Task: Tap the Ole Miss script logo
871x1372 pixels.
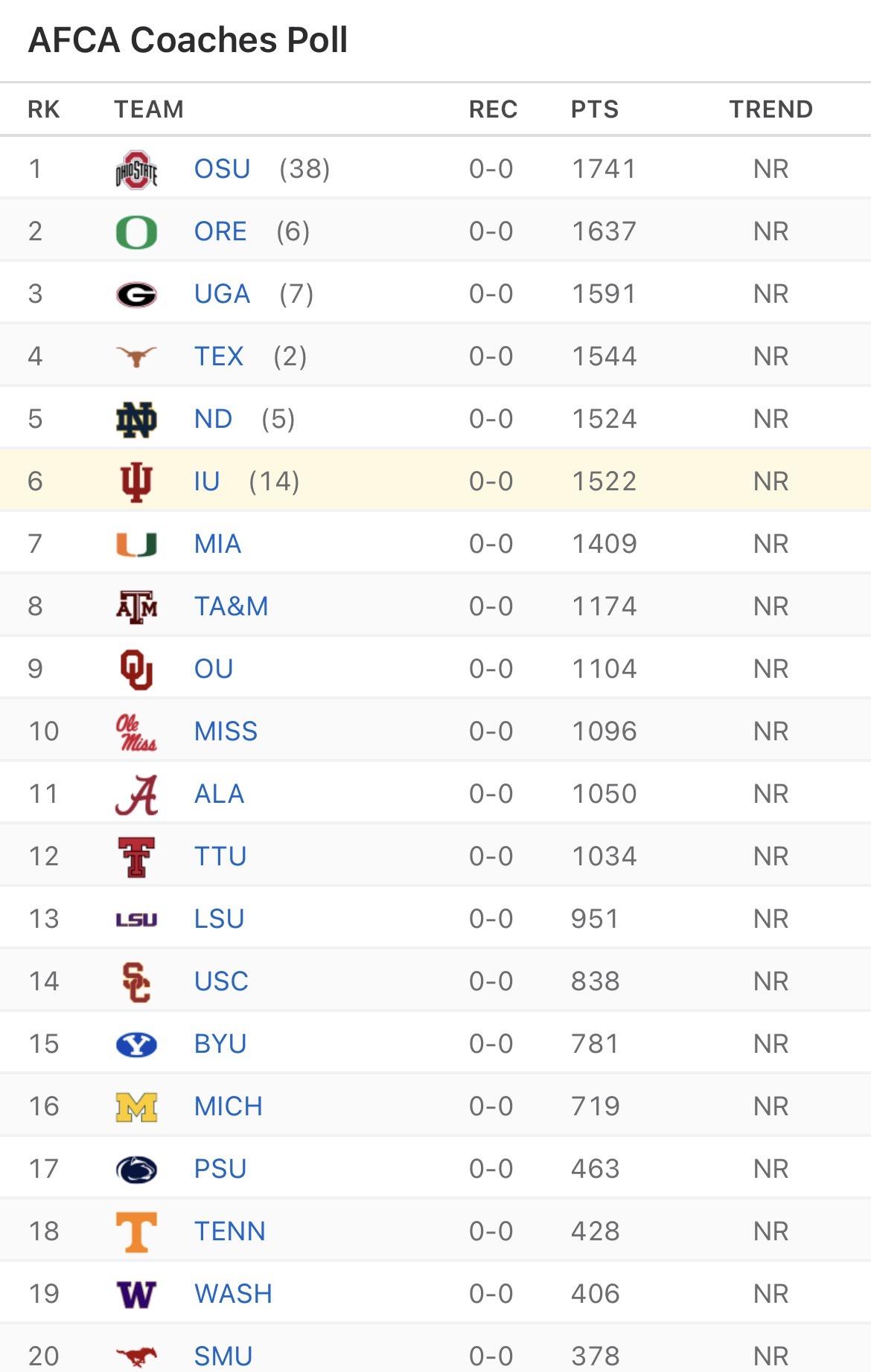Action: click(136, 732)
